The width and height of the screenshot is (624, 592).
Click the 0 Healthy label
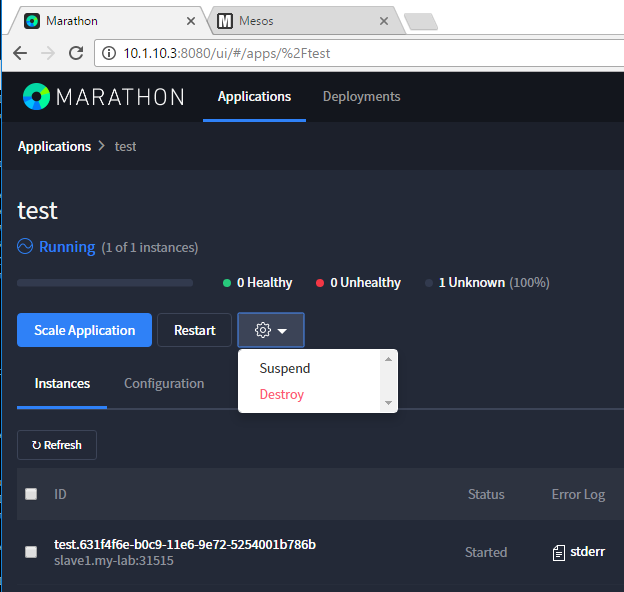pos(265,282)
